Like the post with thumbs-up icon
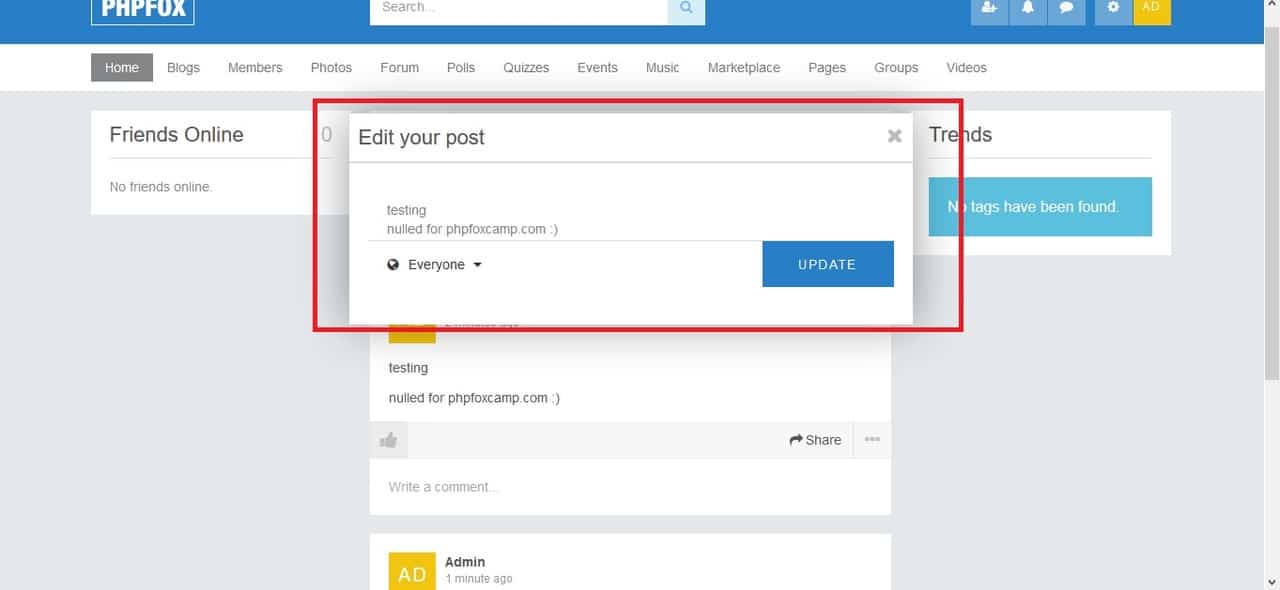1280x590 pixels. (389, 440)
